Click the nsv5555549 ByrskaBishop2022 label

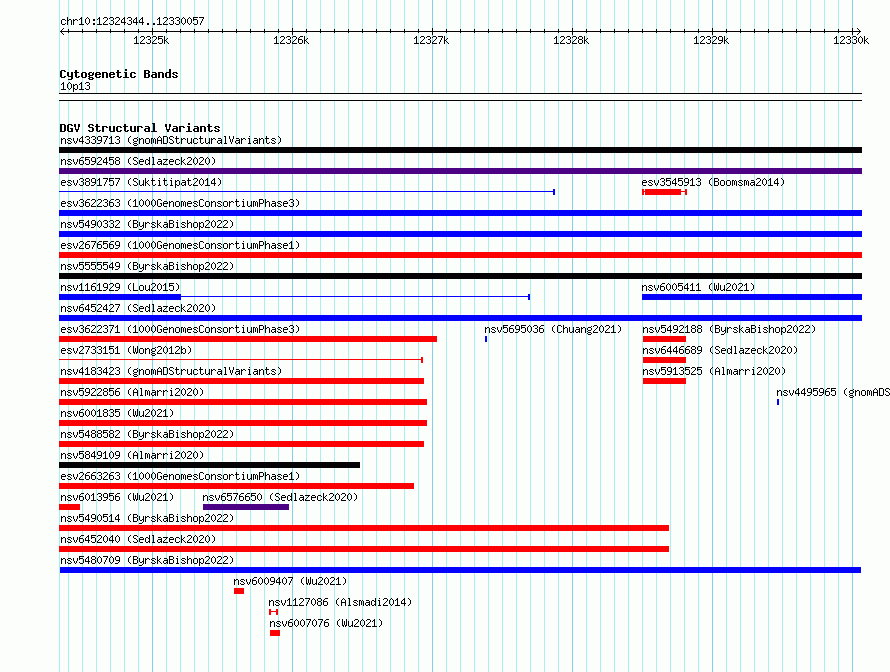tap(147, 266)
